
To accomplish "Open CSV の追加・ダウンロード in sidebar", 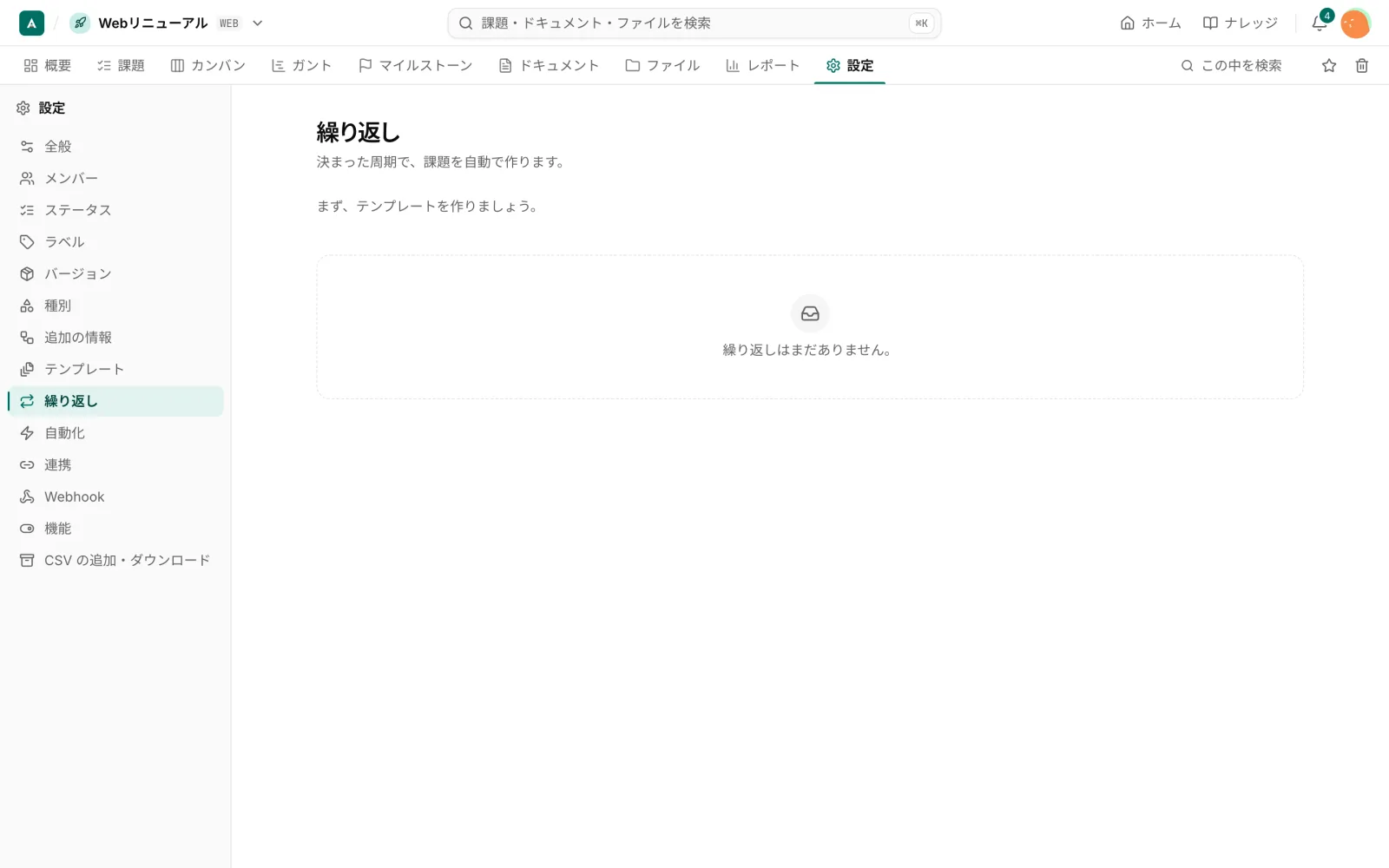I will point(115,560).
